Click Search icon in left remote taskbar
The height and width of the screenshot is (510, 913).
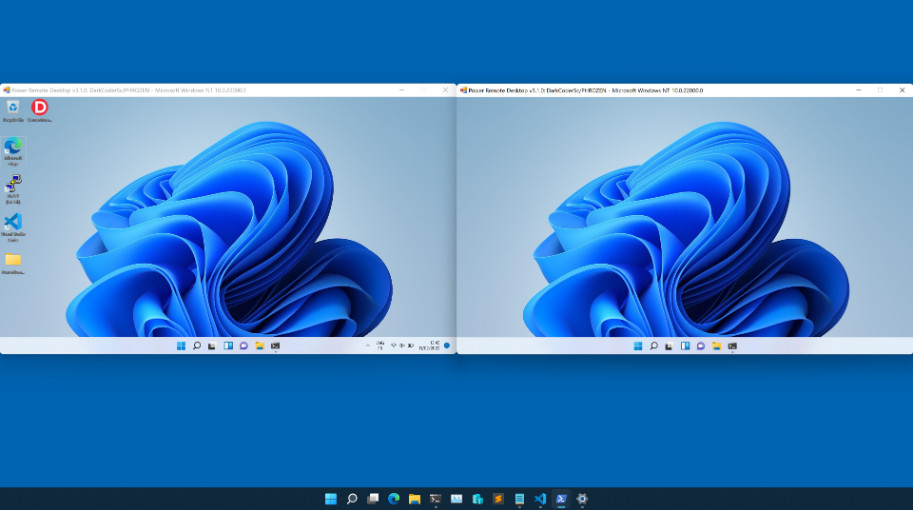tap(197, 346)
